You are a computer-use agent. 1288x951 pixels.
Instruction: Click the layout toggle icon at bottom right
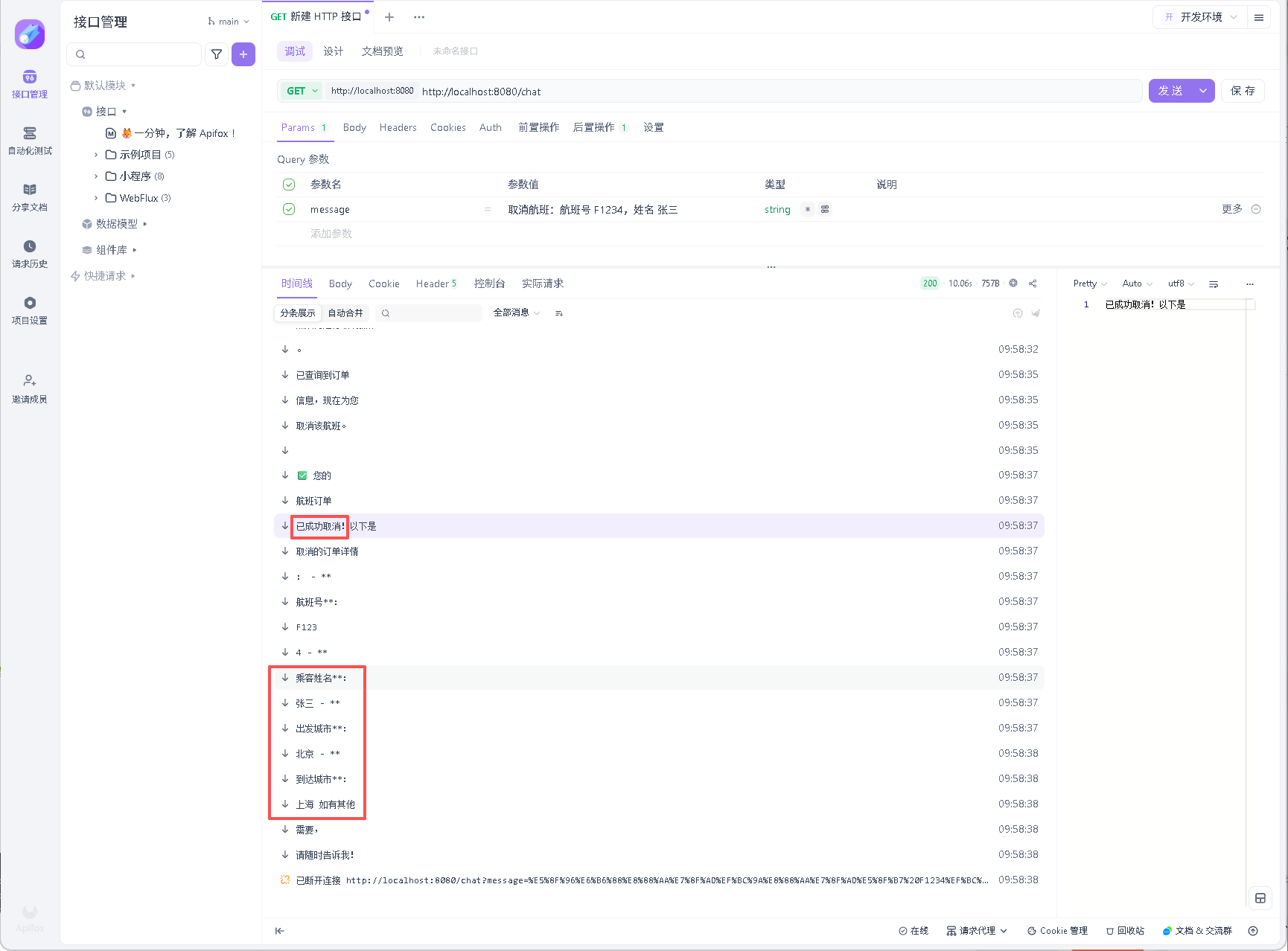(x=1260, y=898)
